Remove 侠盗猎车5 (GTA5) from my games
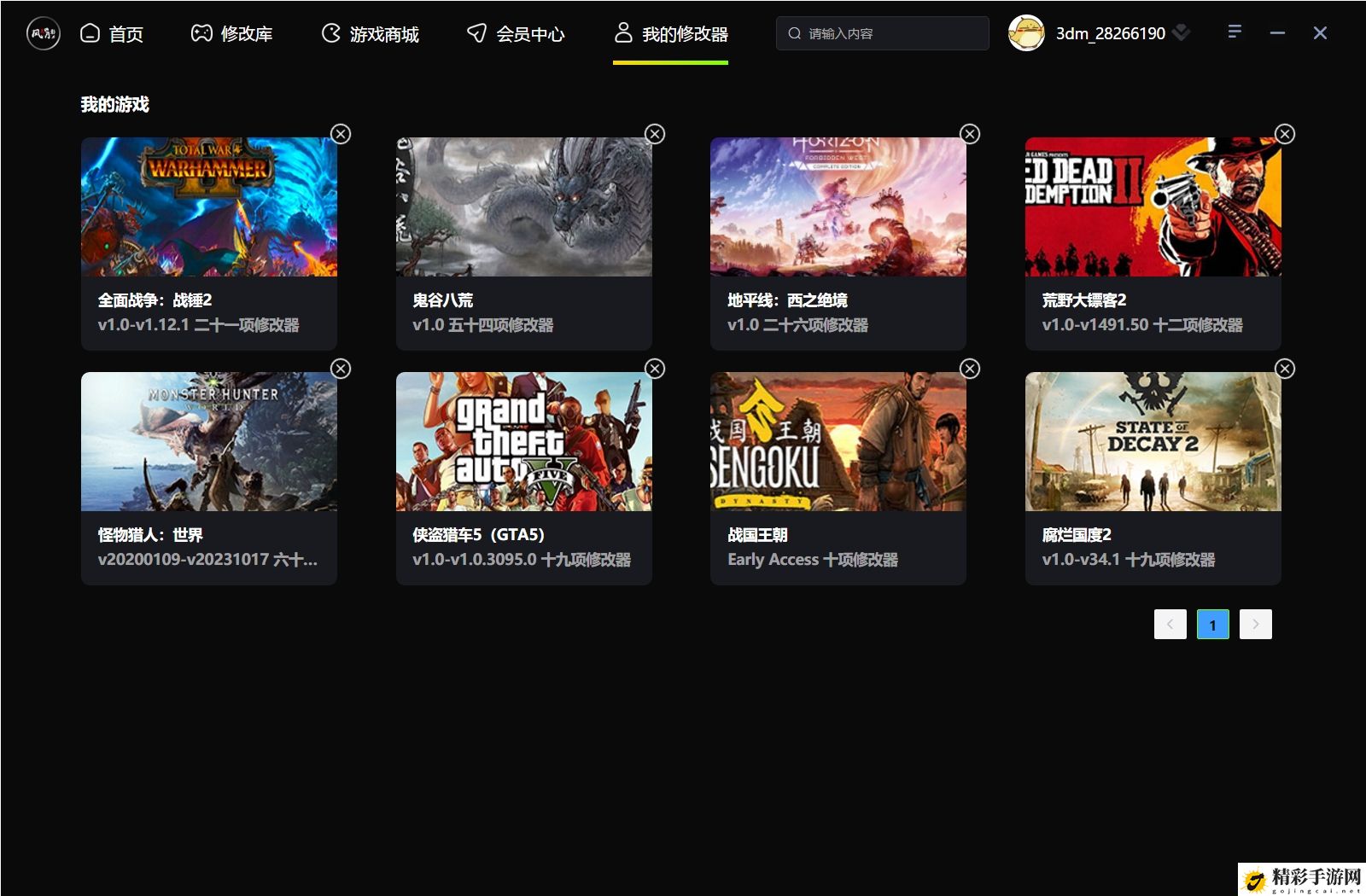 655,369
